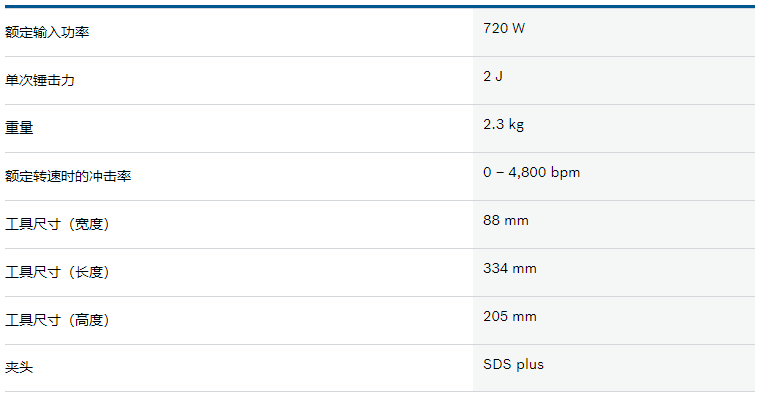Viewport: 763px width, 399px height.
Task: Select the 2 J impact energy value
Action: (x=493, y=76)
